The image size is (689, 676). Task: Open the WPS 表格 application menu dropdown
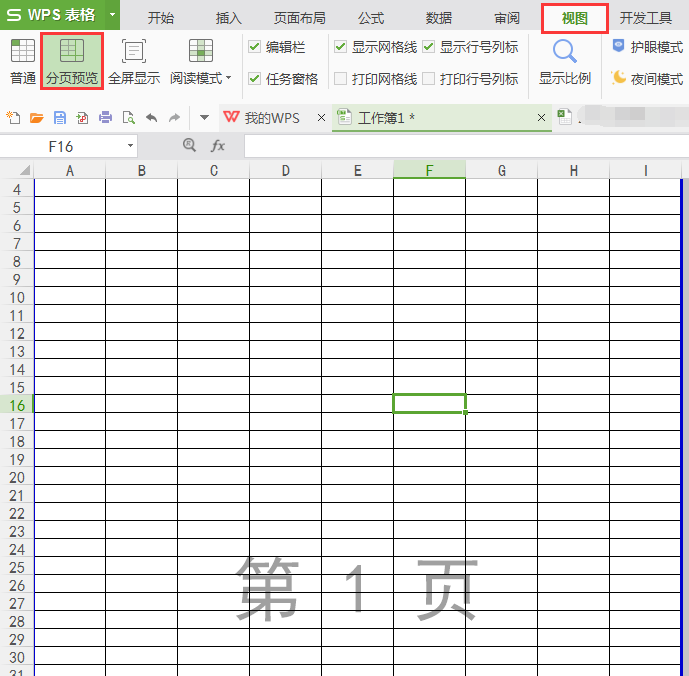pyautogui.click(x=113, y=15)
